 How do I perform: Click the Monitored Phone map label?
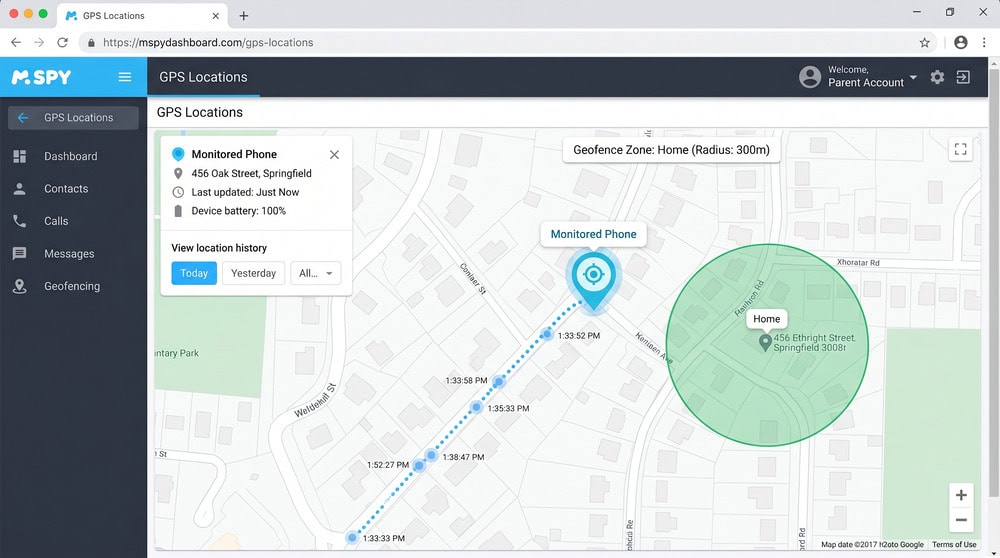[x=593, y=234]
